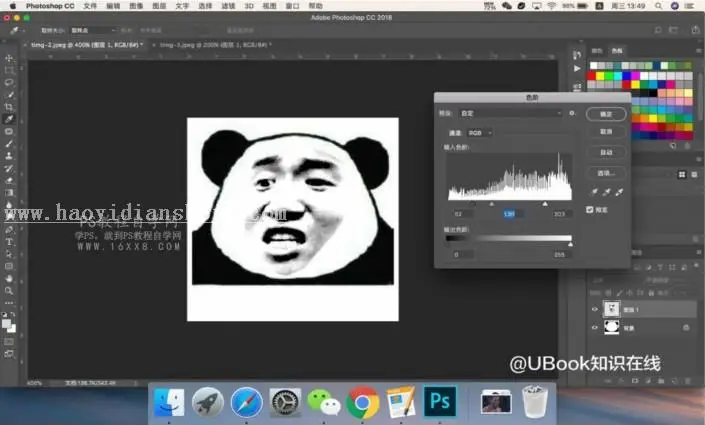The image size is (705, 425).
Task: Click the foreground color swatch
Action: [6, 323]
